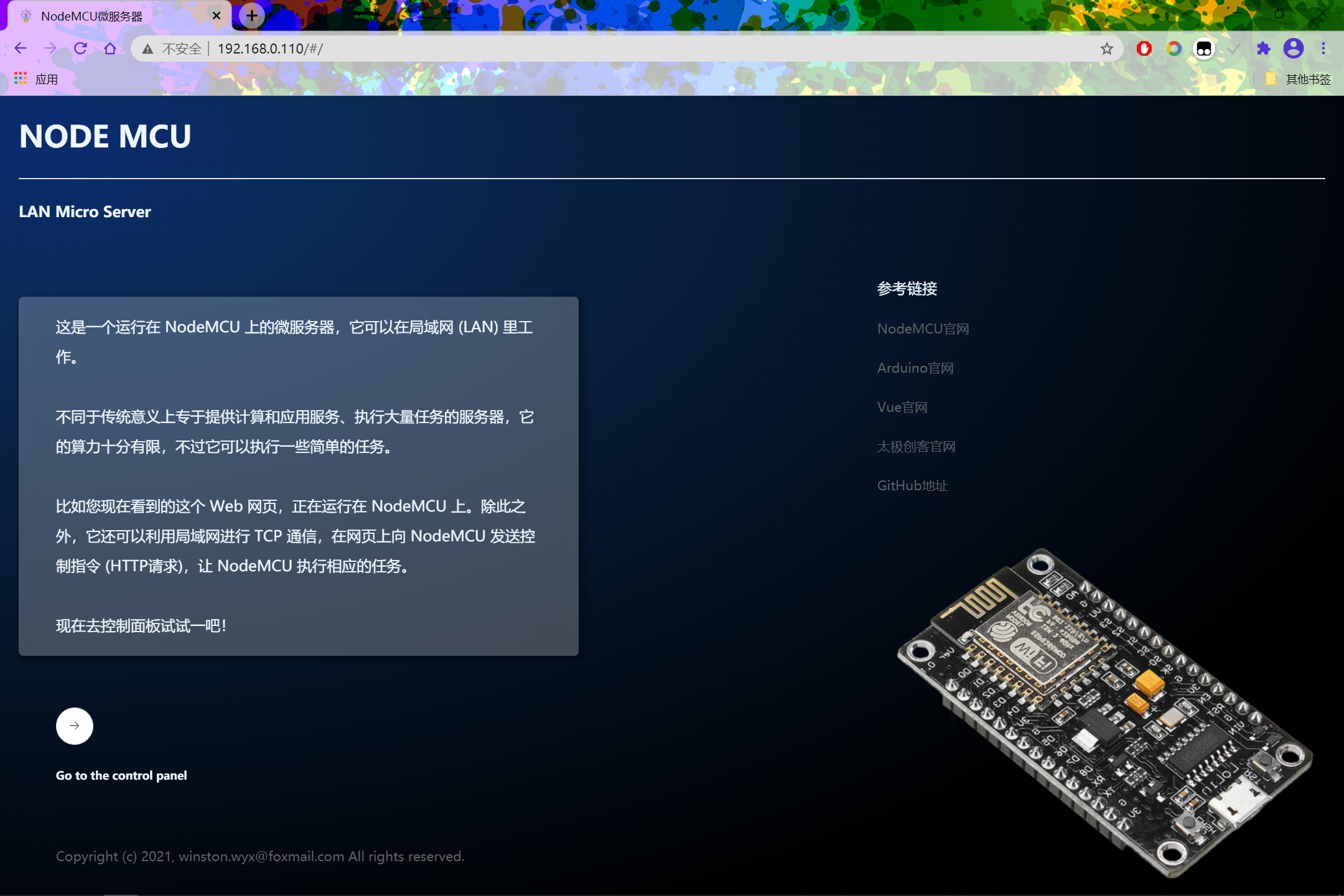The image size is (1344, 896).
Task: Open the browser home page icon
Action: point(110,49)
